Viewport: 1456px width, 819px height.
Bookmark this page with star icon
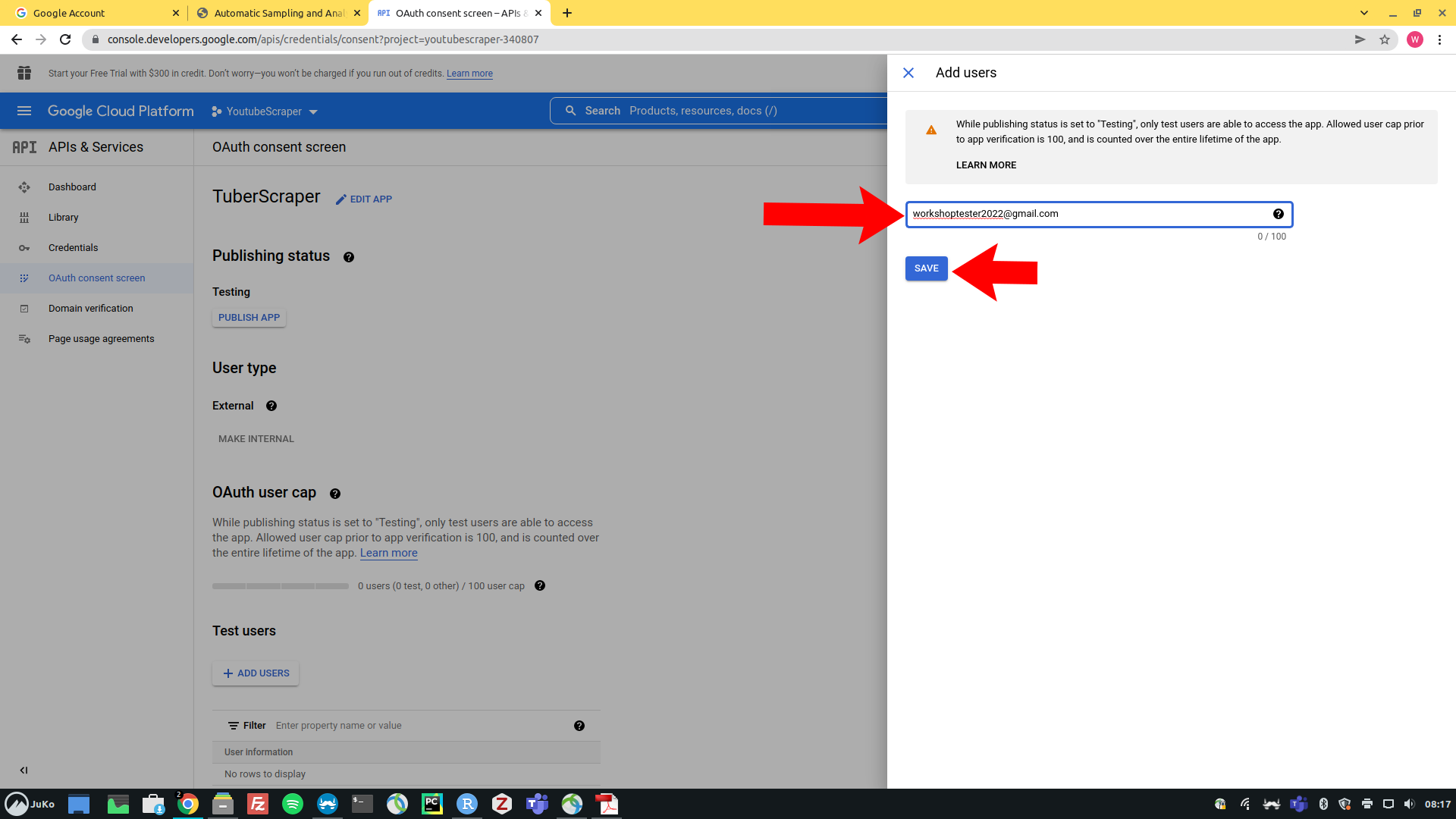pyautogui.click(x=1385, y=39)
